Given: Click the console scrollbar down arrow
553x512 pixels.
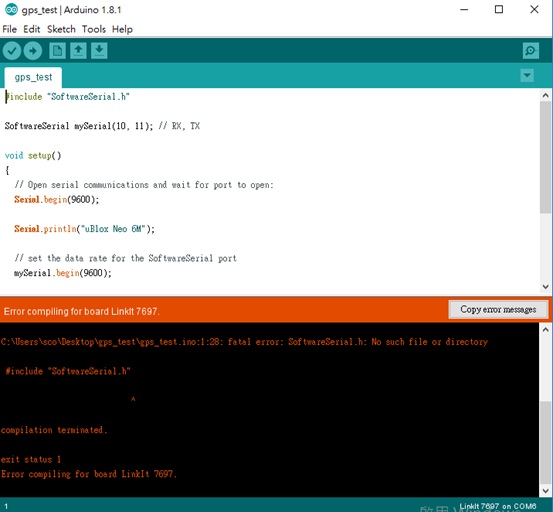Looking at the screenshot, I should point(546,490).
